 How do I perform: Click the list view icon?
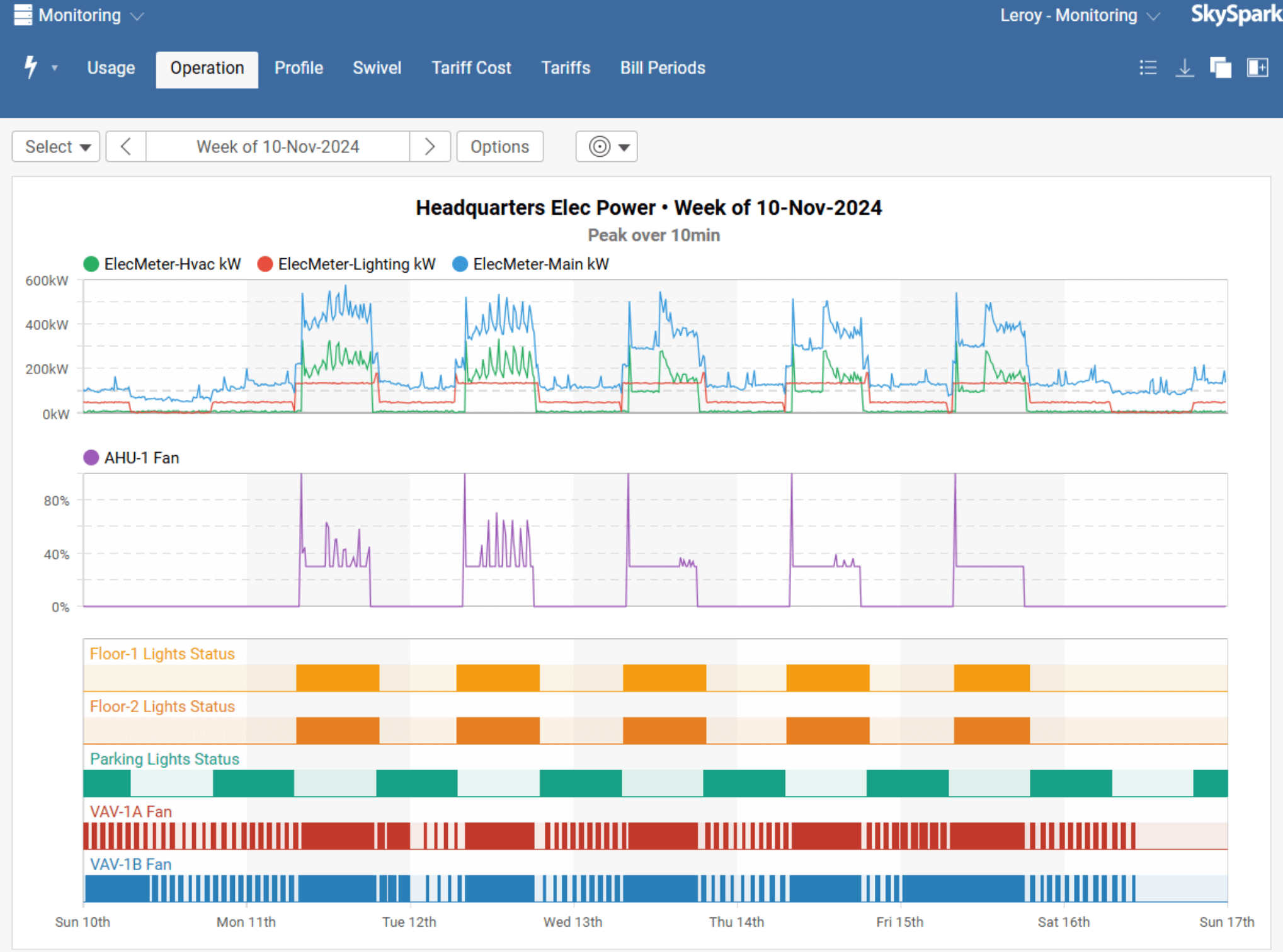click(x=1148, y=67)
